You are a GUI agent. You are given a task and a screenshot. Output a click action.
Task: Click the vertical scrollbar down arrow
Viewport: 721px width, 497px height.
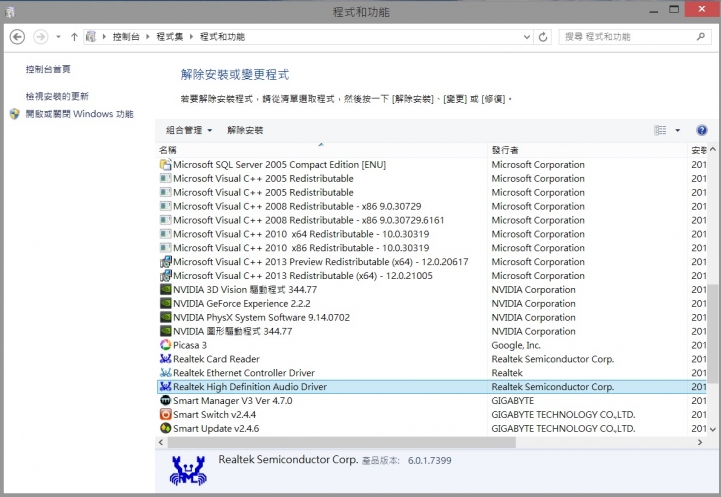(x=713, y=429)
